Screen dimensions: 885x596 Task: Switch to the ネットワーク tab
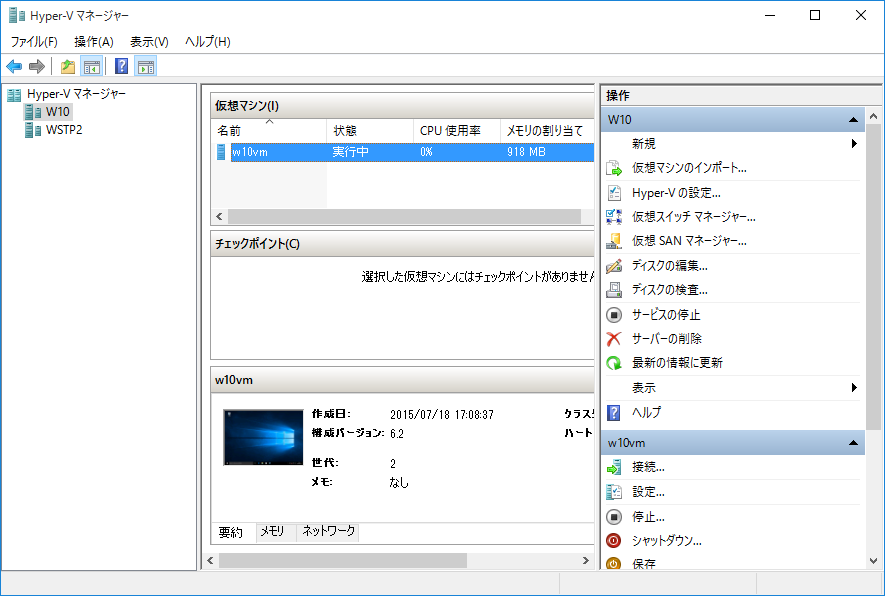pyautogui.click(x=328, y=531)
